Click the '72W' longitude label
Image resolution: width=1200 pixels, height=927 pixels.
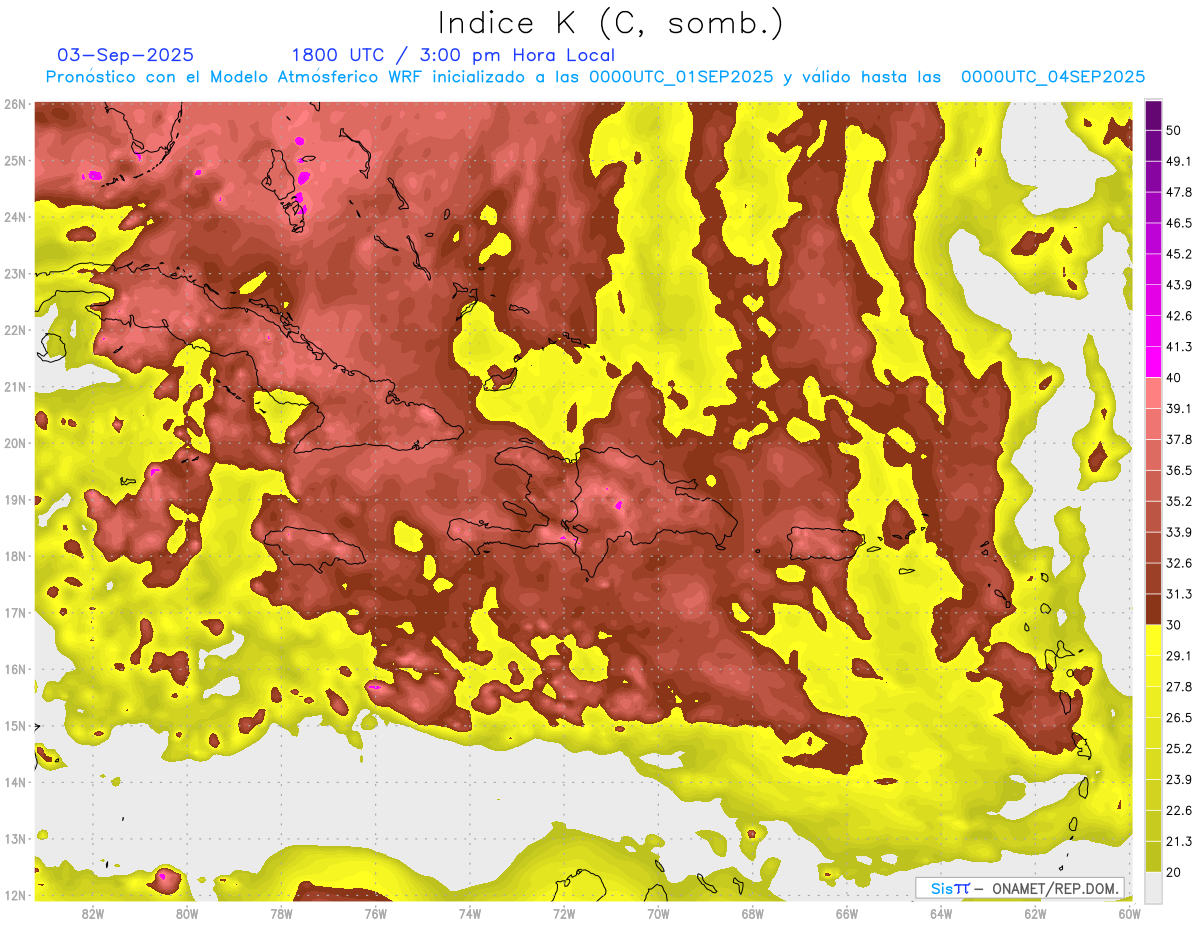(564, 913)
